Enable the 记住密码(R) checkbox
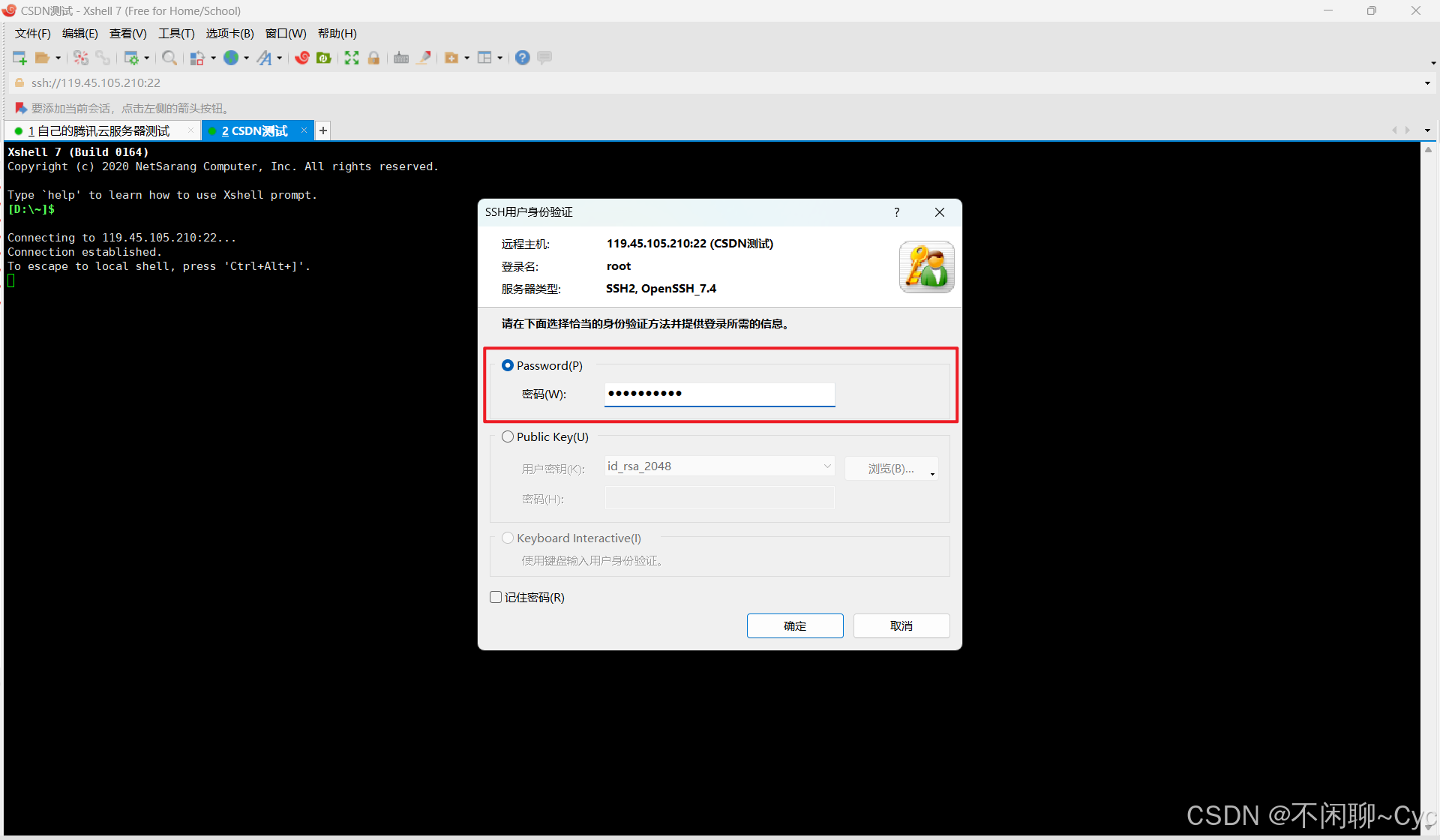 [x=495, y=596]
